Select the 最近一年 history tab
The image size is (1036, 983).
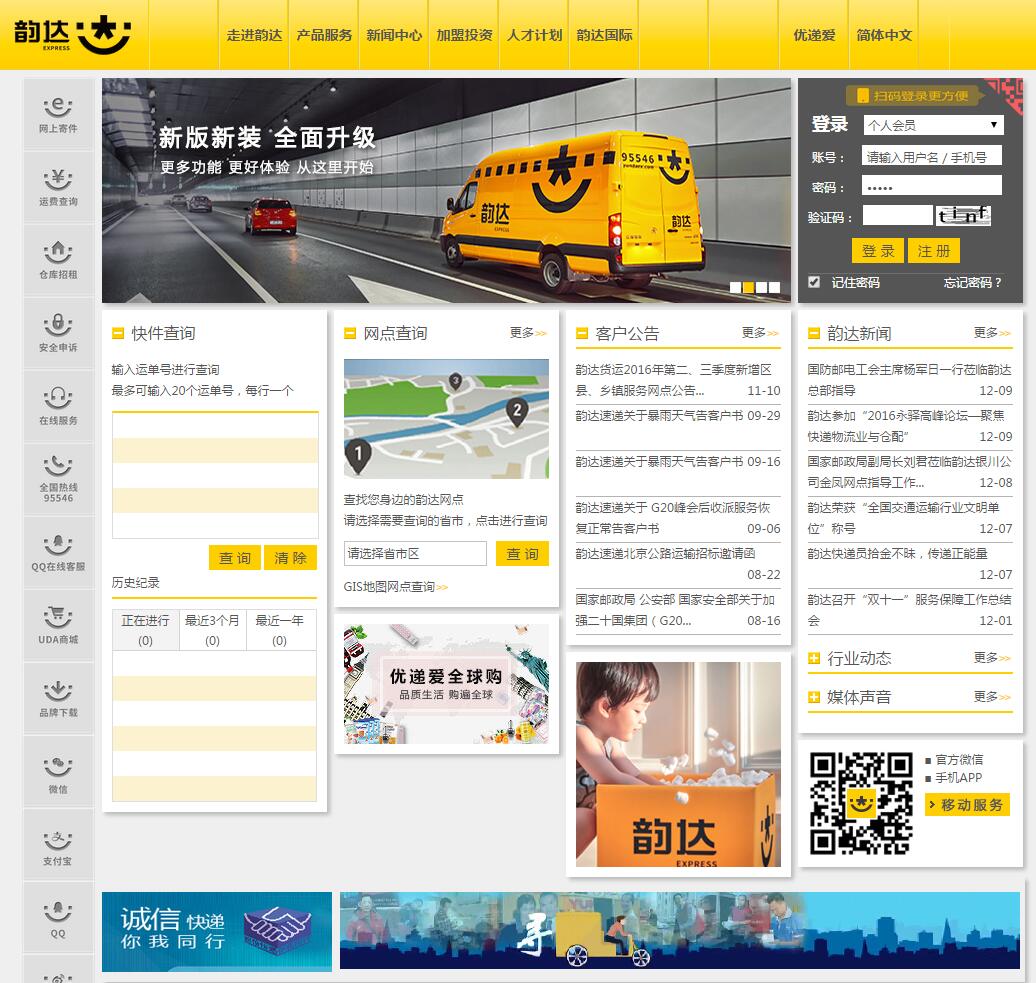(279, 630)
